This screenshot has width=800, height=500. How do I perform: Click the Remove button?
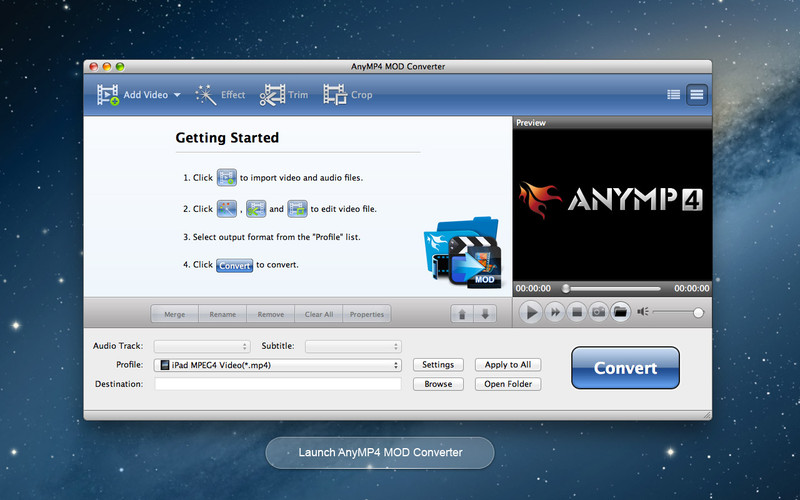pos(270,314)
